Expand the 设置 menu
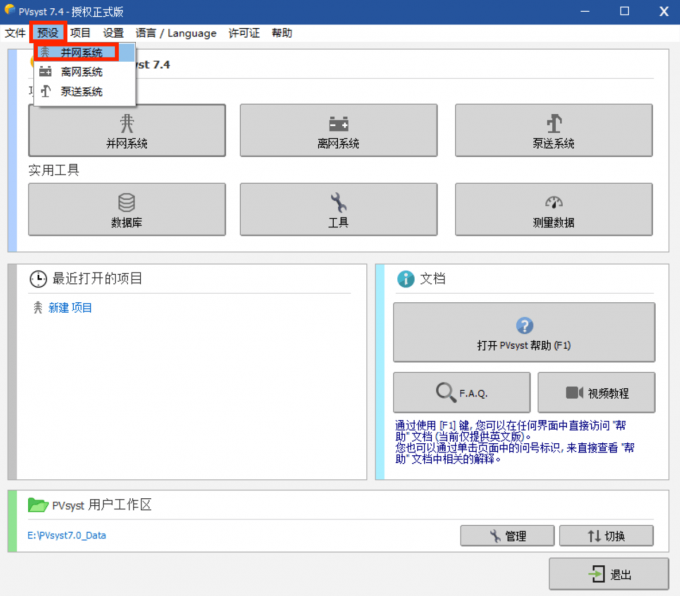The image size is (680, 596). pos(113,33)
